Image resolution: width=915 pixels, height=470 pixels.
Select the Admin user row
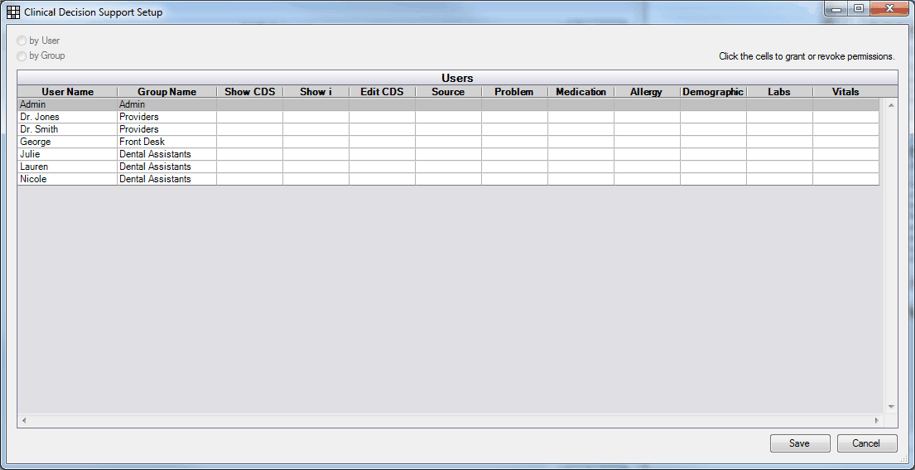tap(67, 104)
